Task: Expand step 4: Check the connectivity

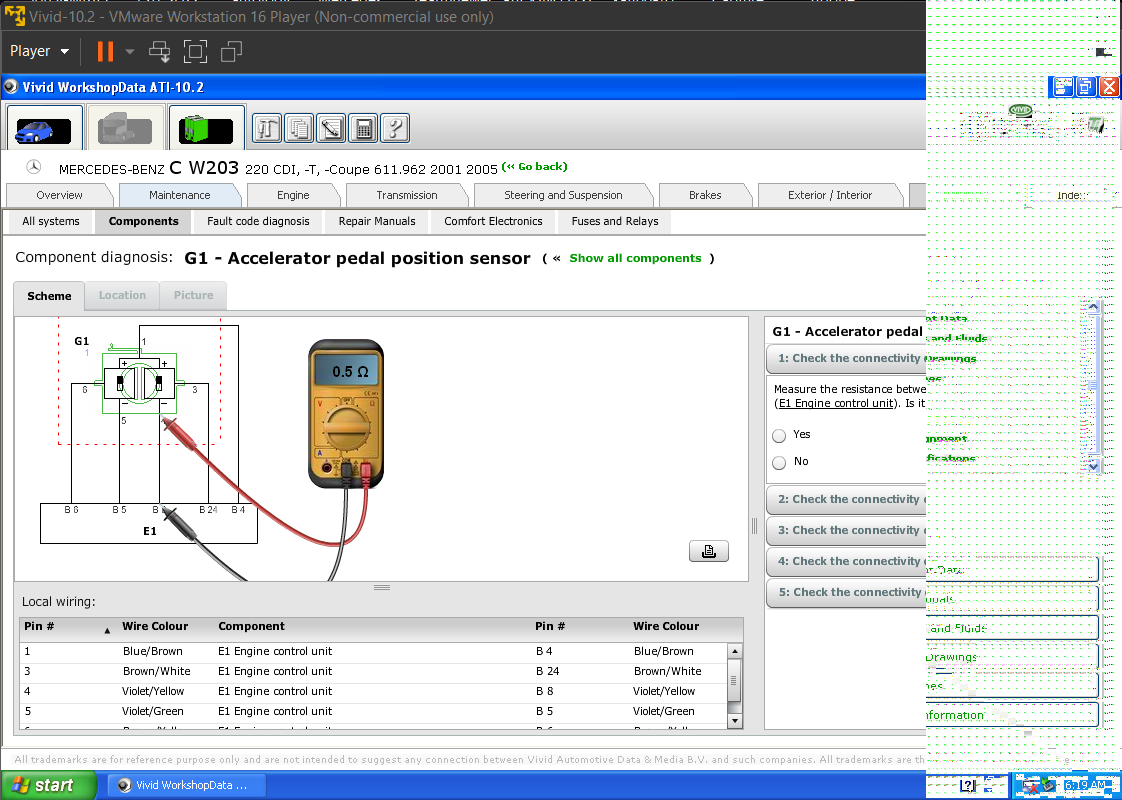Action: click(847, 562)
